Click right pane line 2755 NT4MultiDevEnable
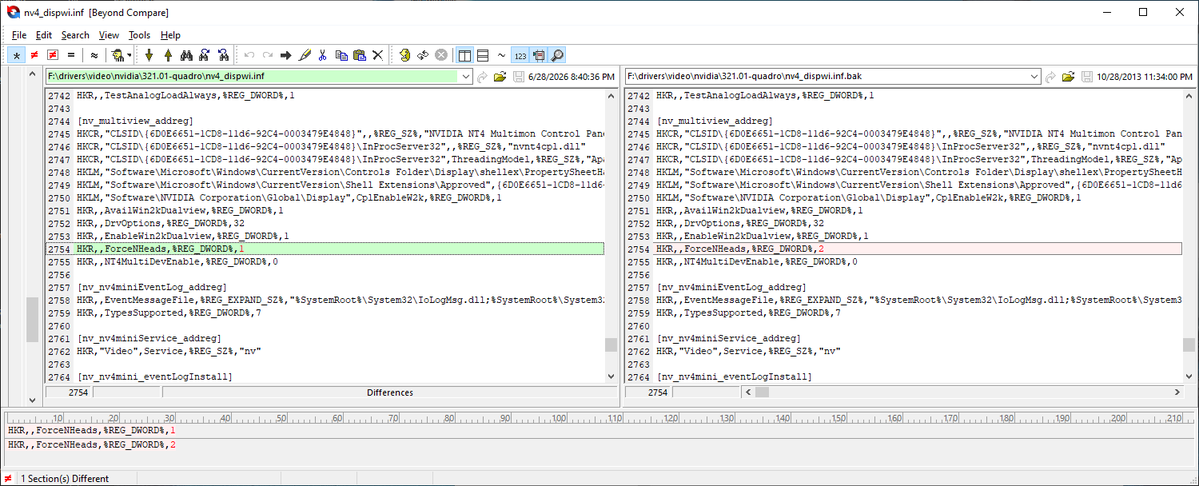1199x486 pixels. 757,261
